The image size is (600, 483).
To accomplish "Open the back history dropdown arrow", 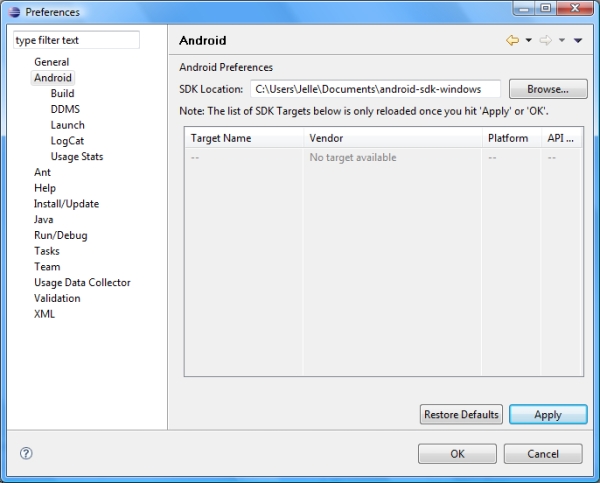I will (528, 41).
